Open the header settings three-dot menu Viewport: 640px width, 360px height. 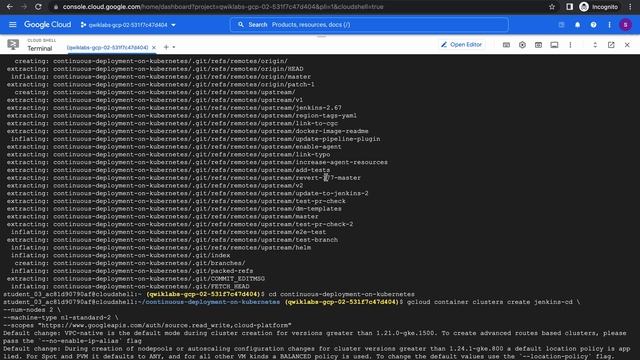click(x=609, y=25)
